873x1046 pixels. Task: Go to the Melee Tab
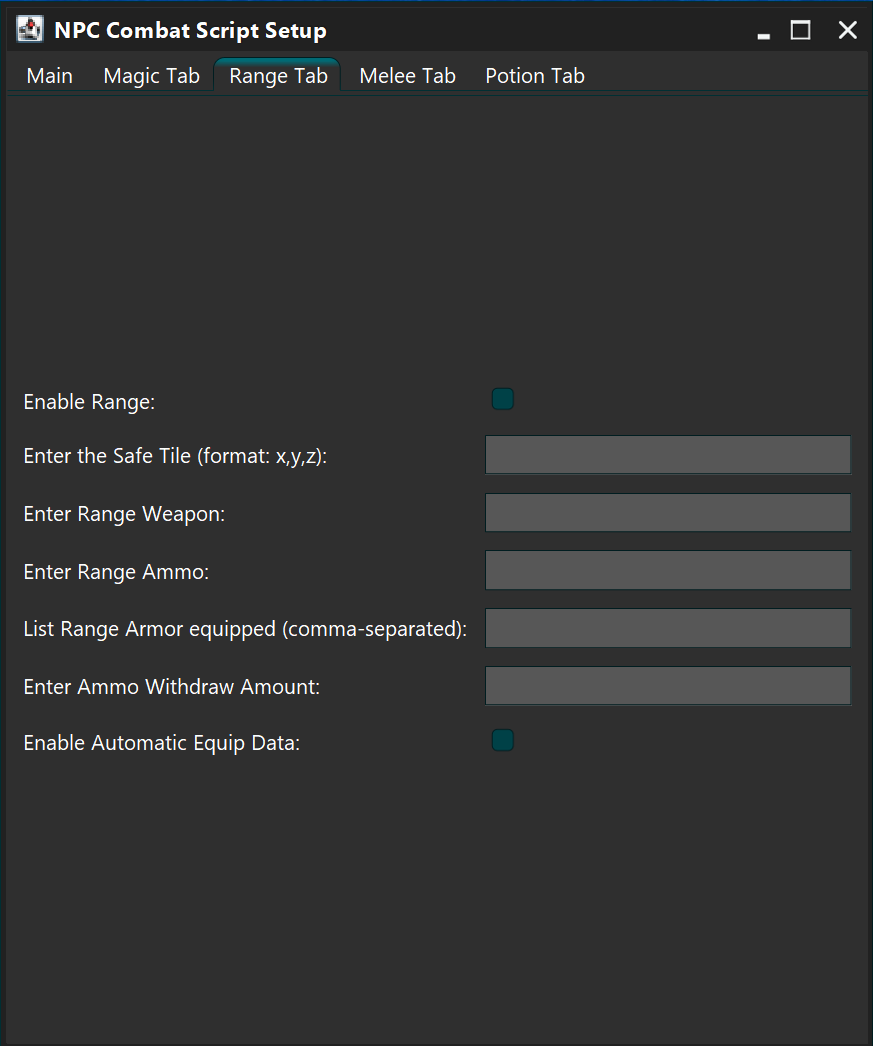pyautogui.click(x=407, y=75)
